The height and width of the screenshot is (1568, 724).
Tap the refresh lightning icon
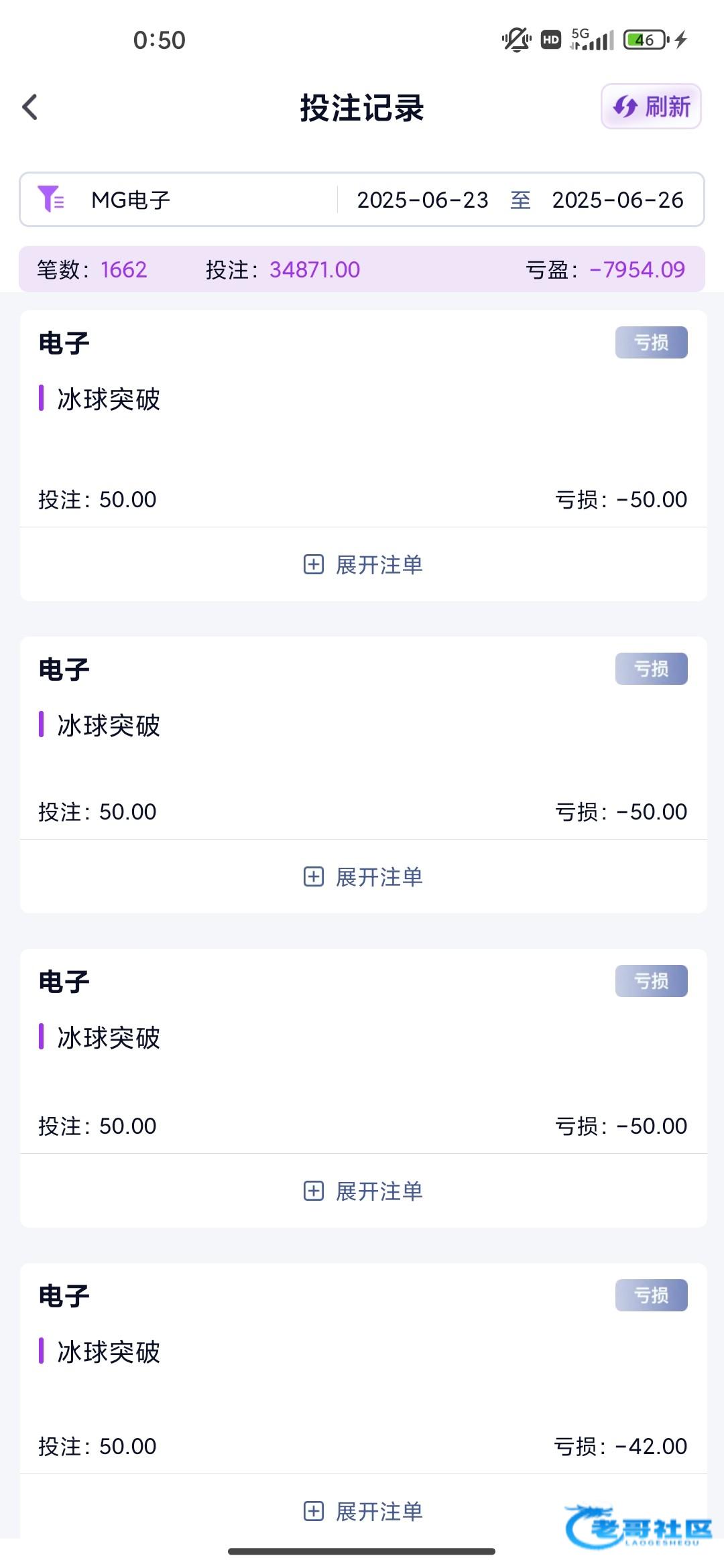click(x=625, y=107)
